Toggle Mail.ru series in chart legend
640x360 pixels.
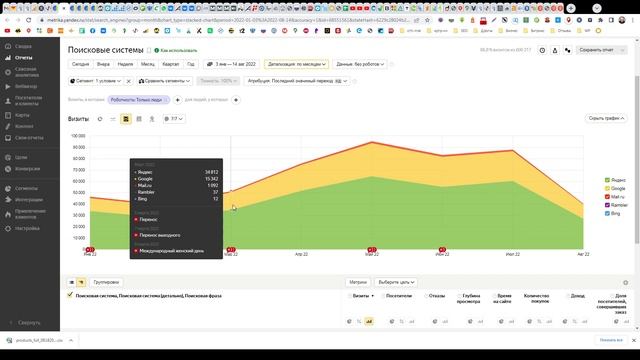pos(615,197)
